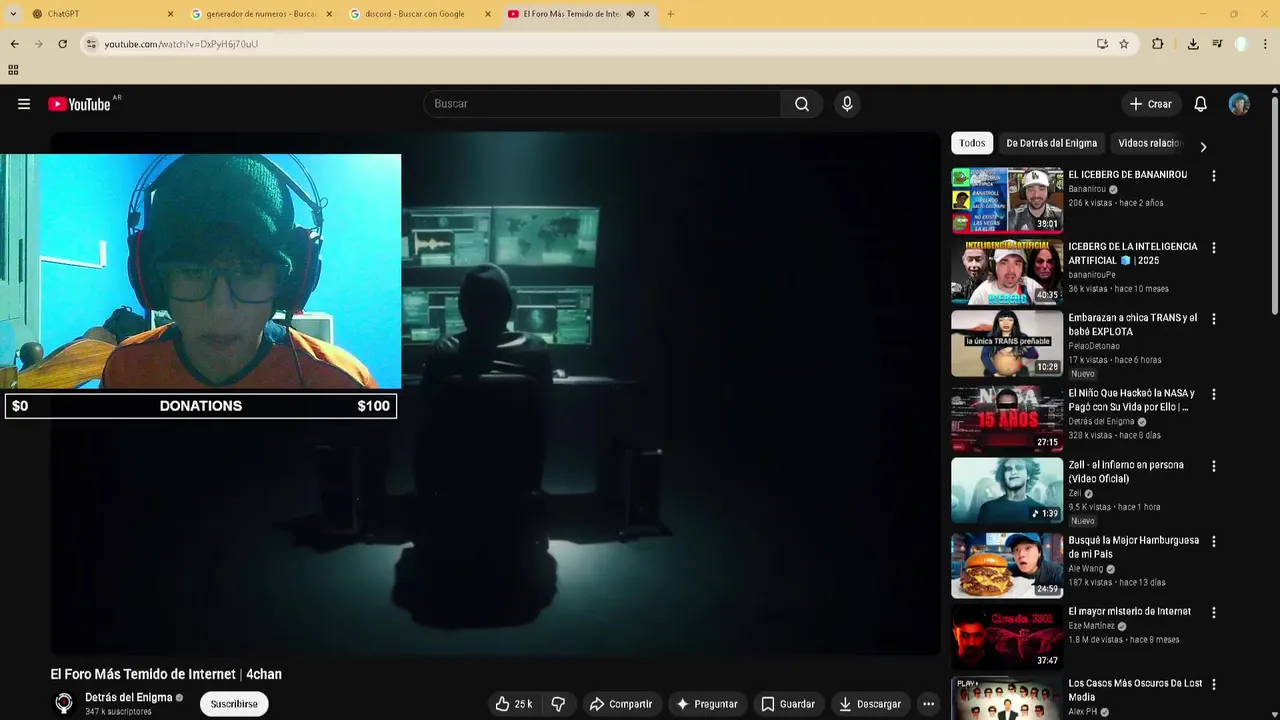
Task: Open the Cicada 3301 video thumbnail
Action: click(x=1007, y=637)
